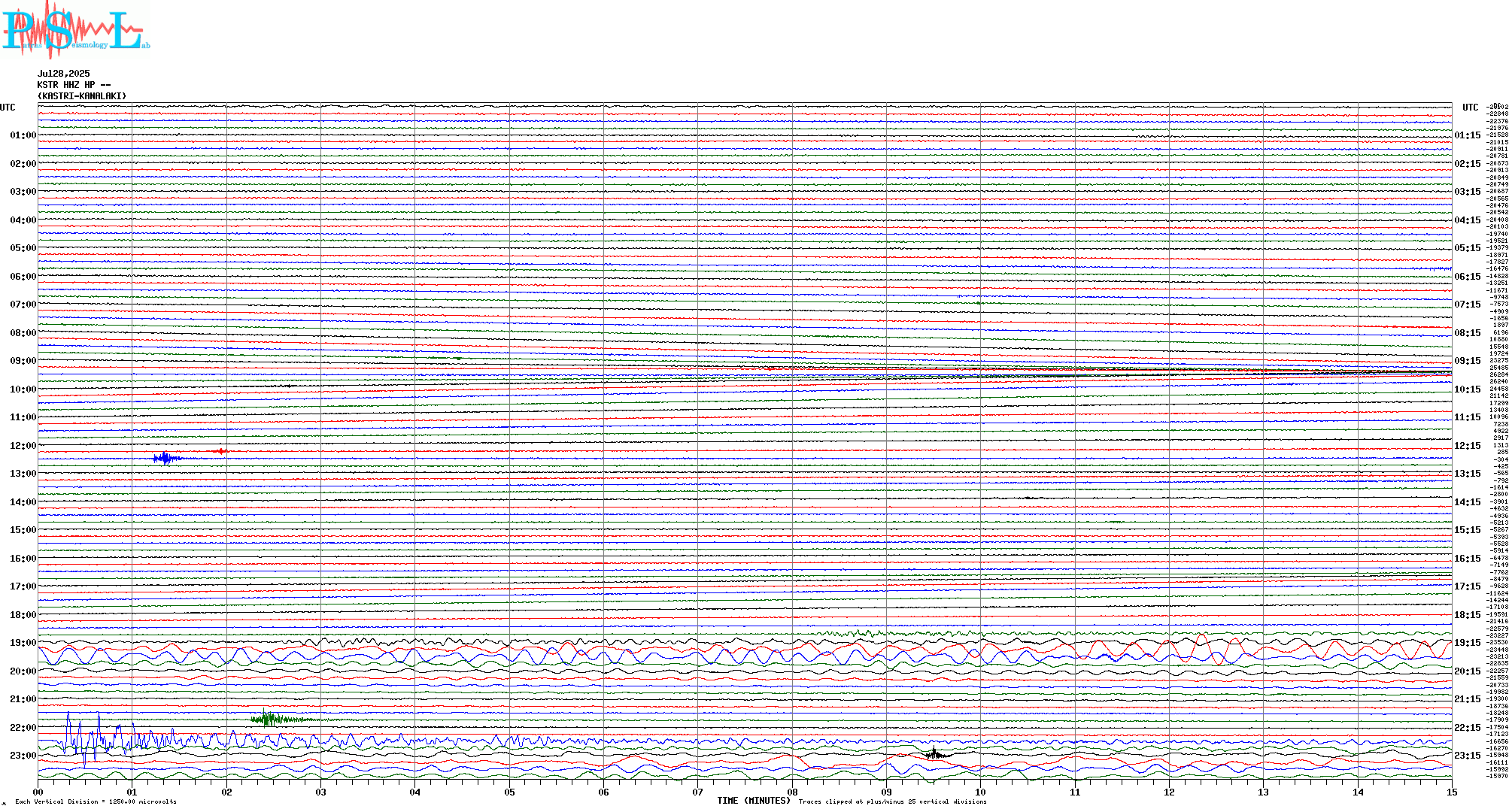The image size is (1512, 812).
Task: Click the 03:00 hour label
Action: tap(23, 192)
